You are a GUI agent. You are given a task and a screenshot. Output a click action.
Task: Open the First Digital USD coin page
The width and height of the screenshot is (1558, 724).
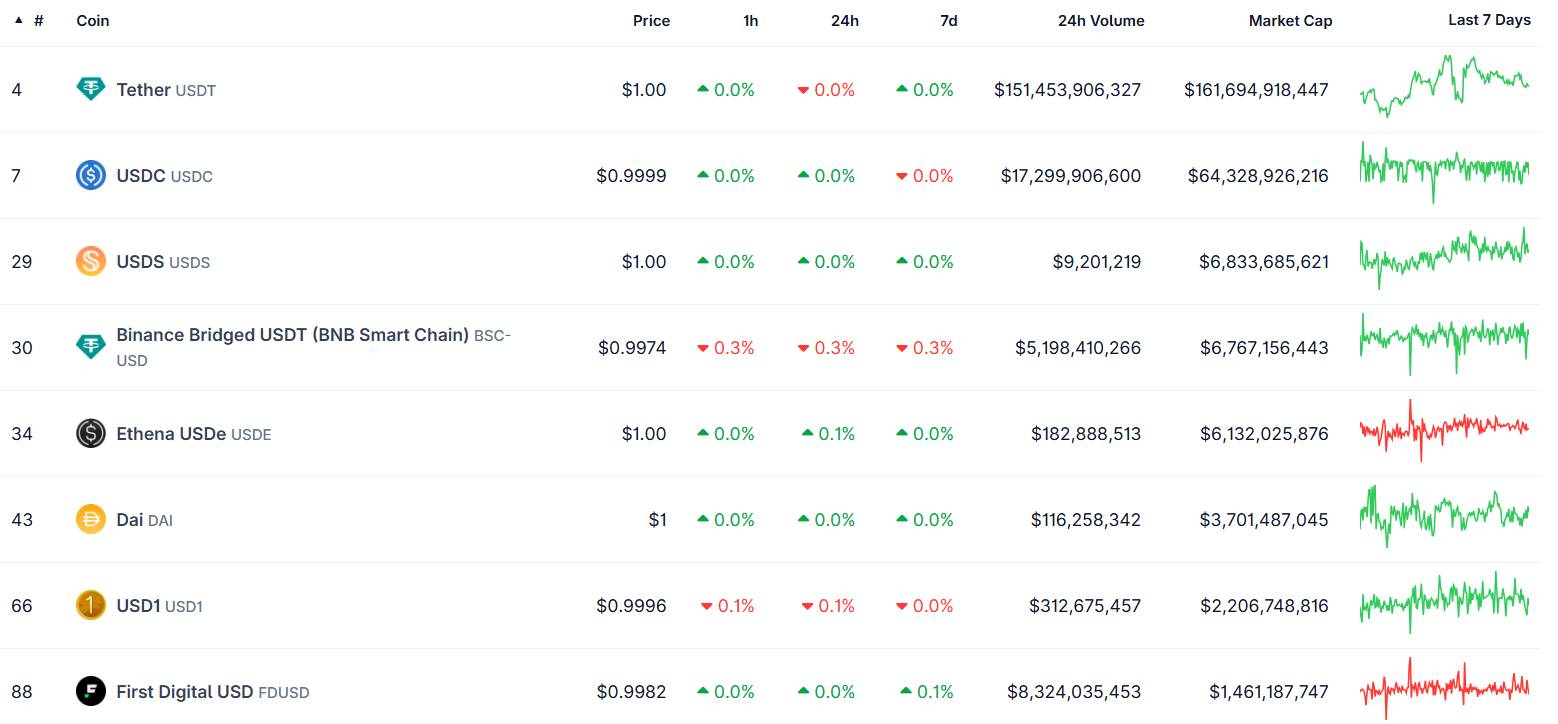[x=213, y=692]
